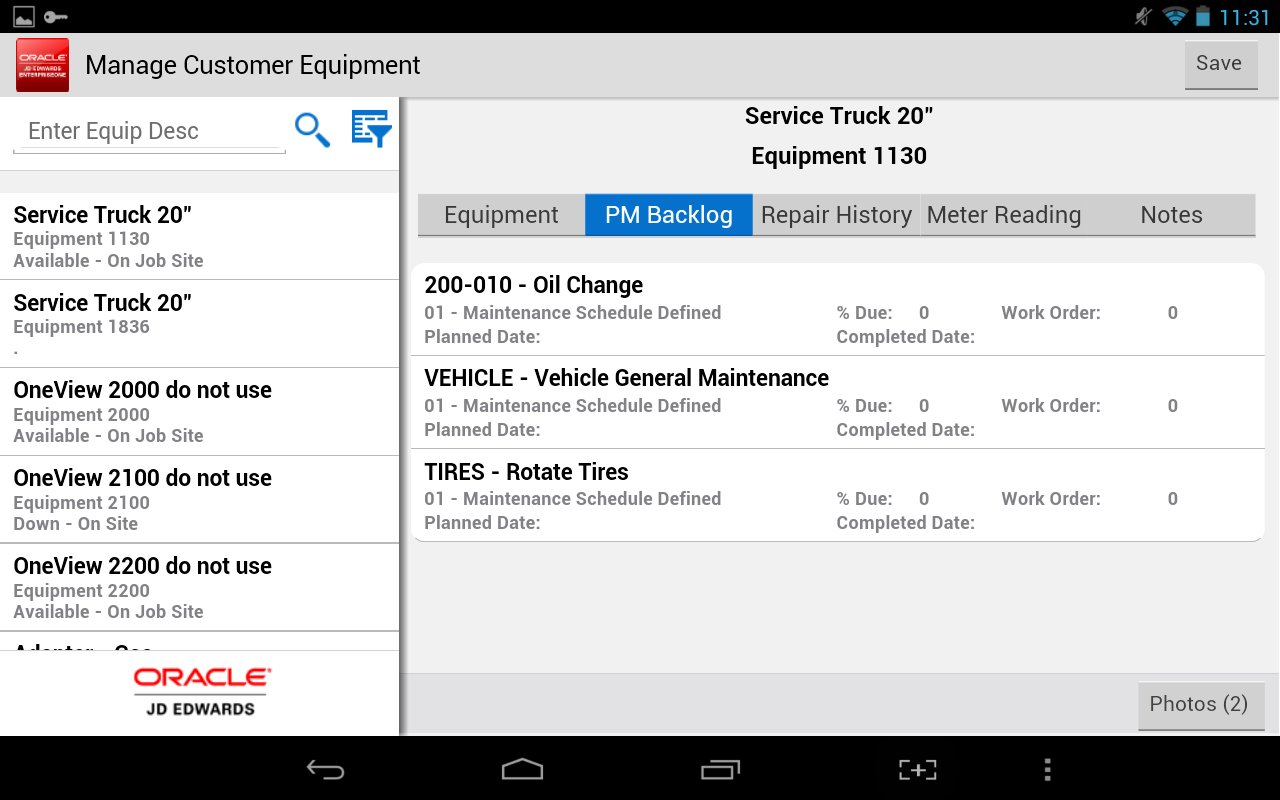Viewport: 1280px width, 800px height.
Task: Click the Save button
Action: (x=1221, y=64)
